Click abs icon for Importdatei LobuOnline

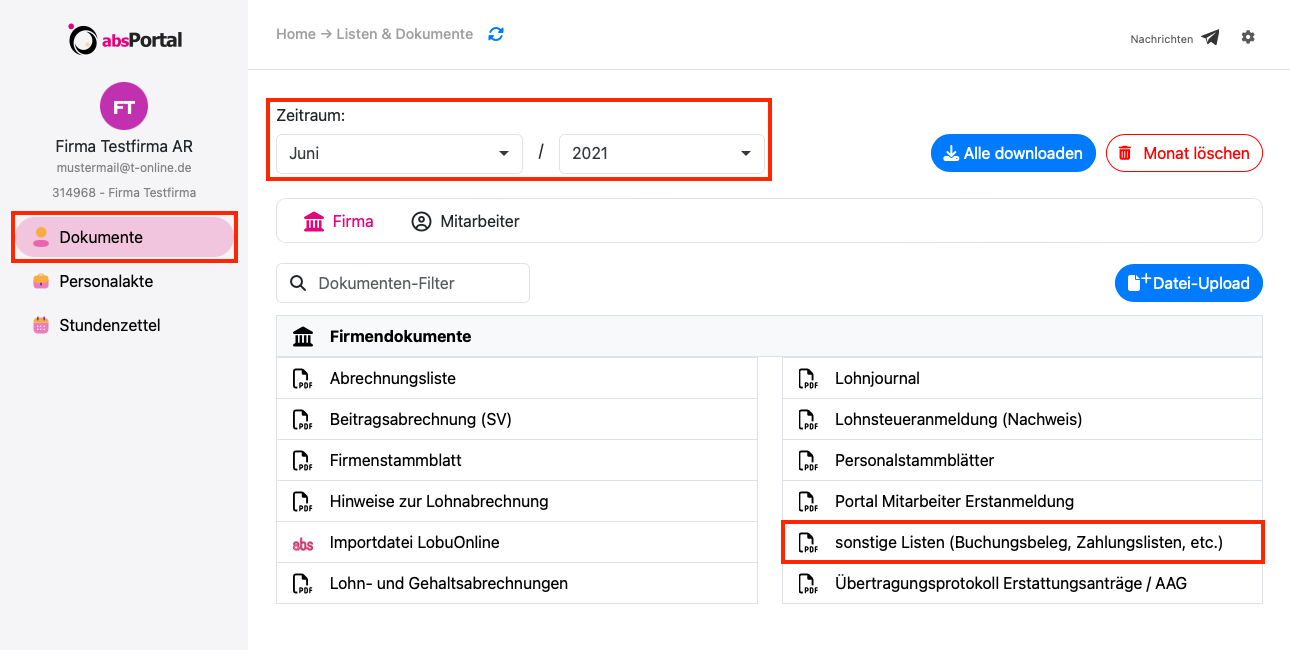click(x=302, y=543)
